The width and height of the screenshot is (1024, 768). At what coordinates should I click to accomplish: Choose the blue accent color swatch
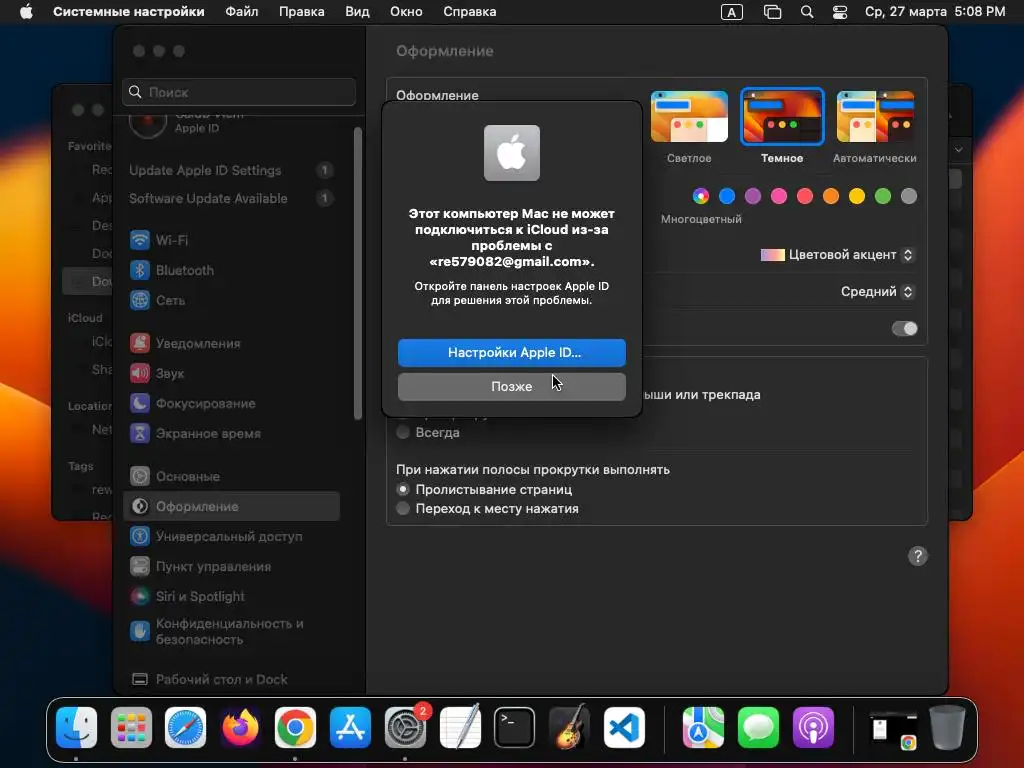click(x=727, y=196)
